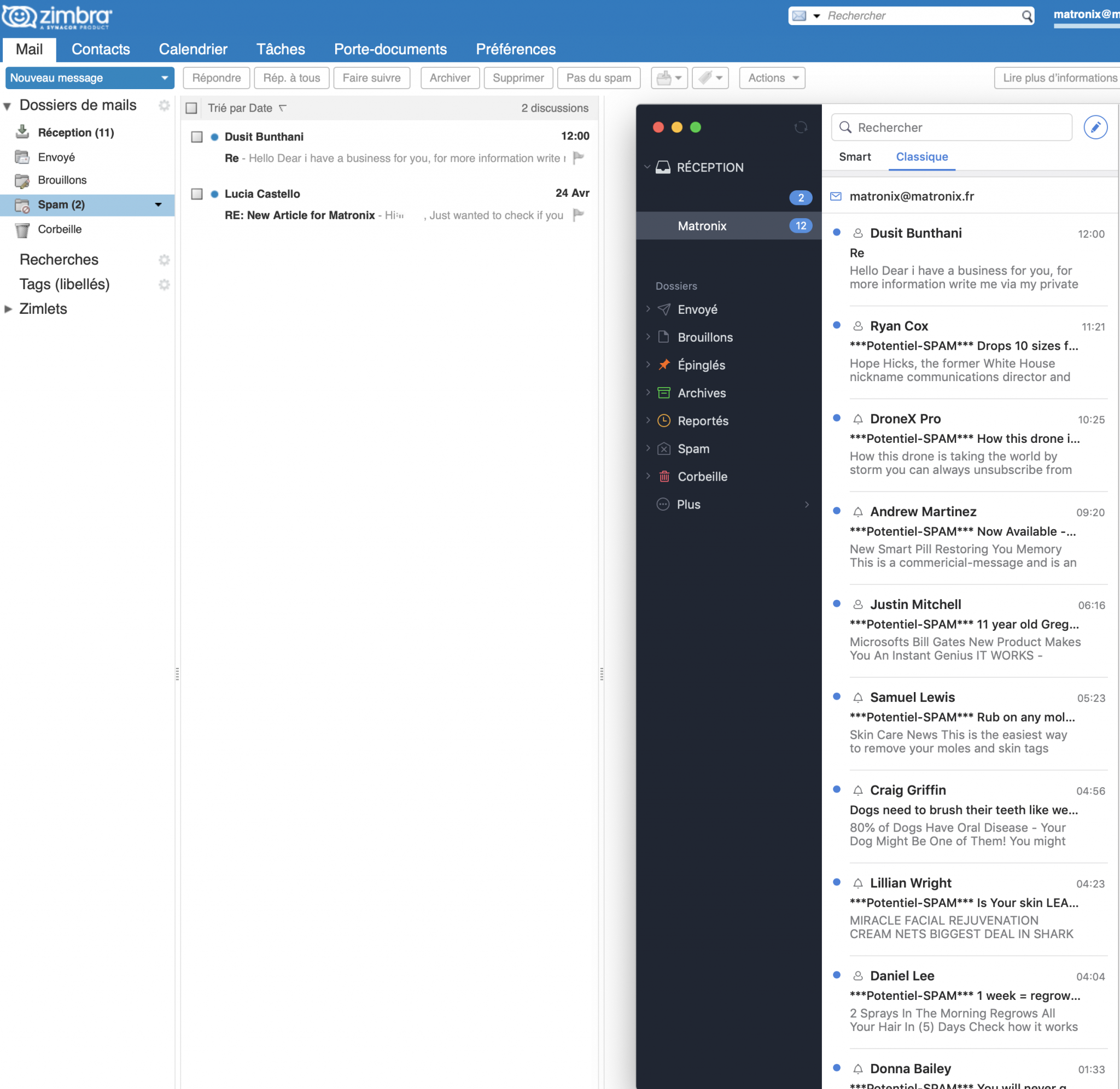This screenshot has height=1089, width=1120.
Task: Open the Épinglés pinned folder
Action: [701, 365]
